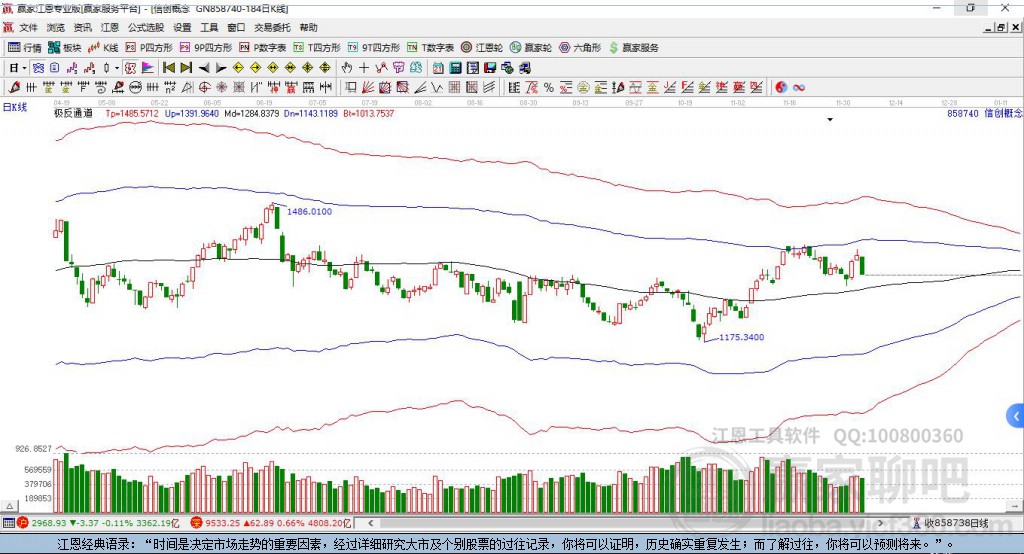
Task: Open the calculator icon in toolbar
Action: [455, 68]
